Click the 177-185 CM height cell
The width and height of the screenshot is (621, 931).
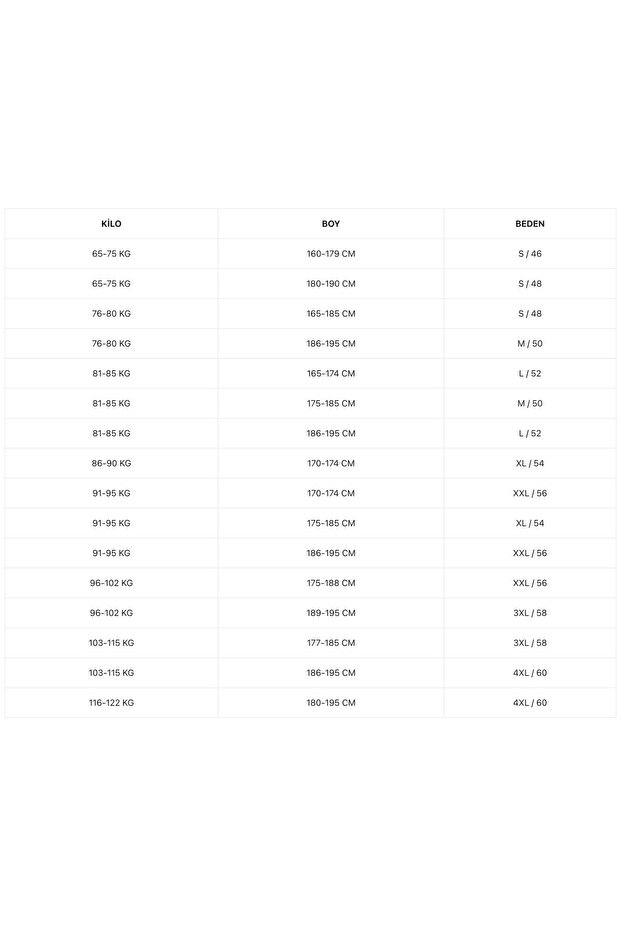click(x=330, y=643)
